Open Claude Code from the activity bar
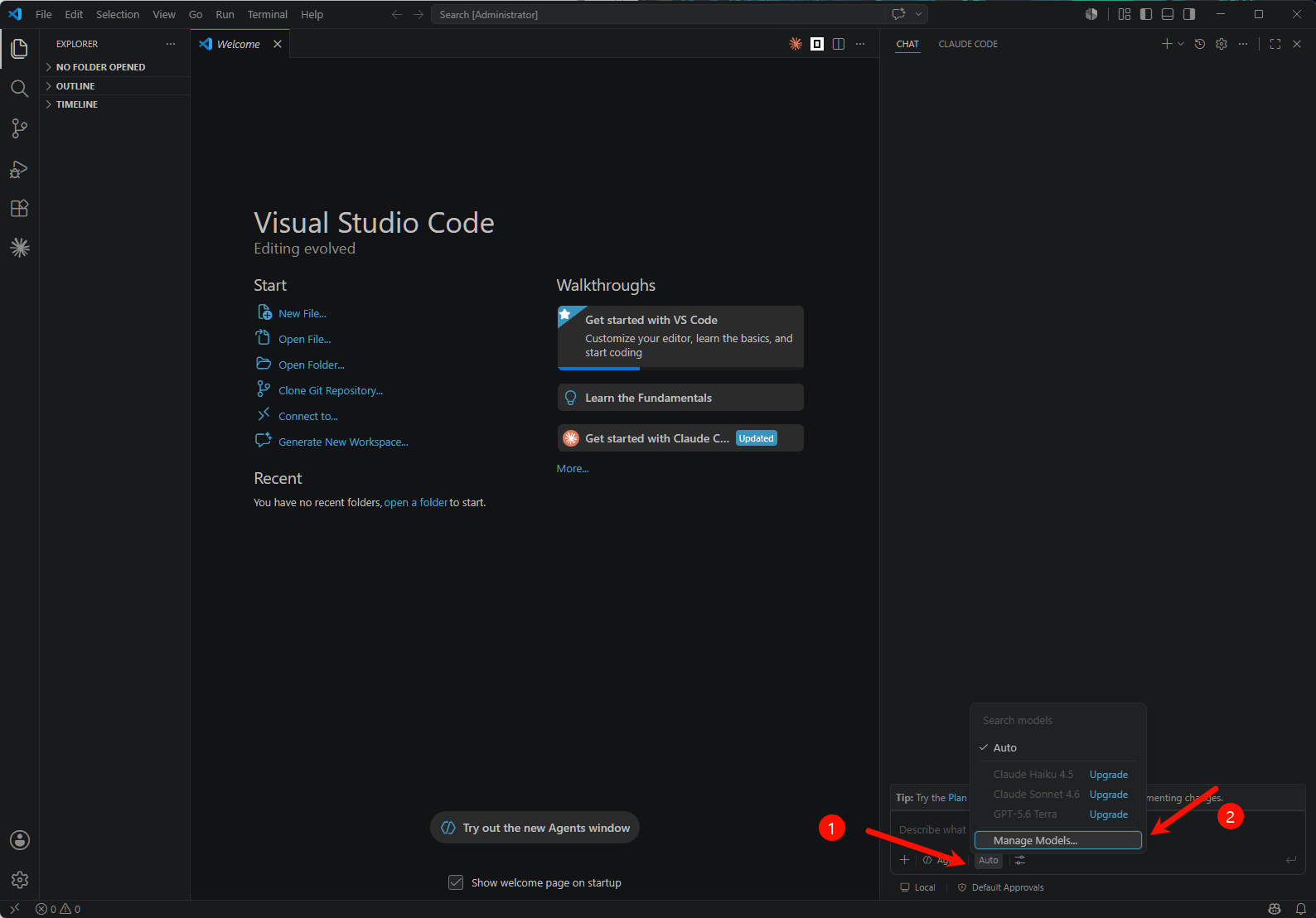1316x918 pixels. pos(20,248)
